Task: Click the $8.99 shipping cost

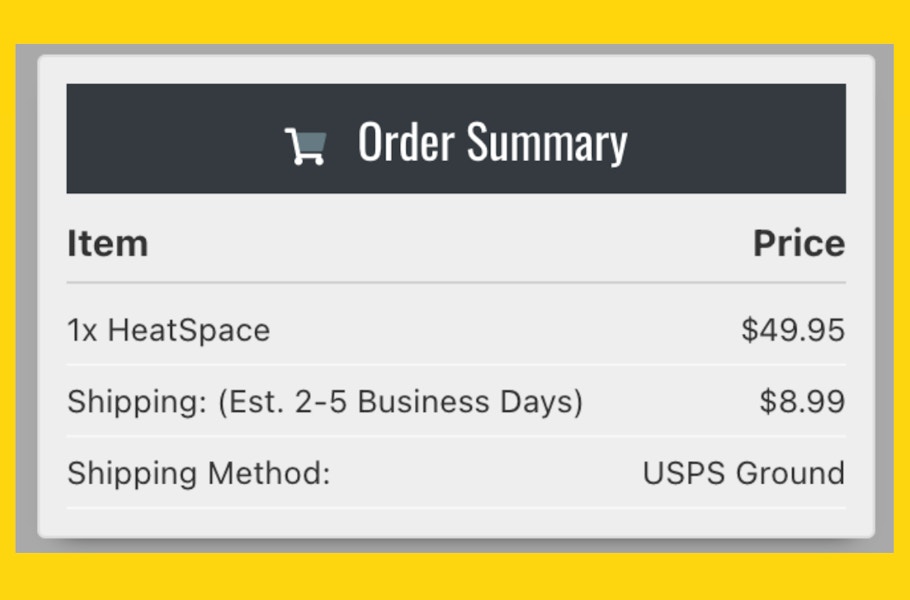Action: [803, 402]
